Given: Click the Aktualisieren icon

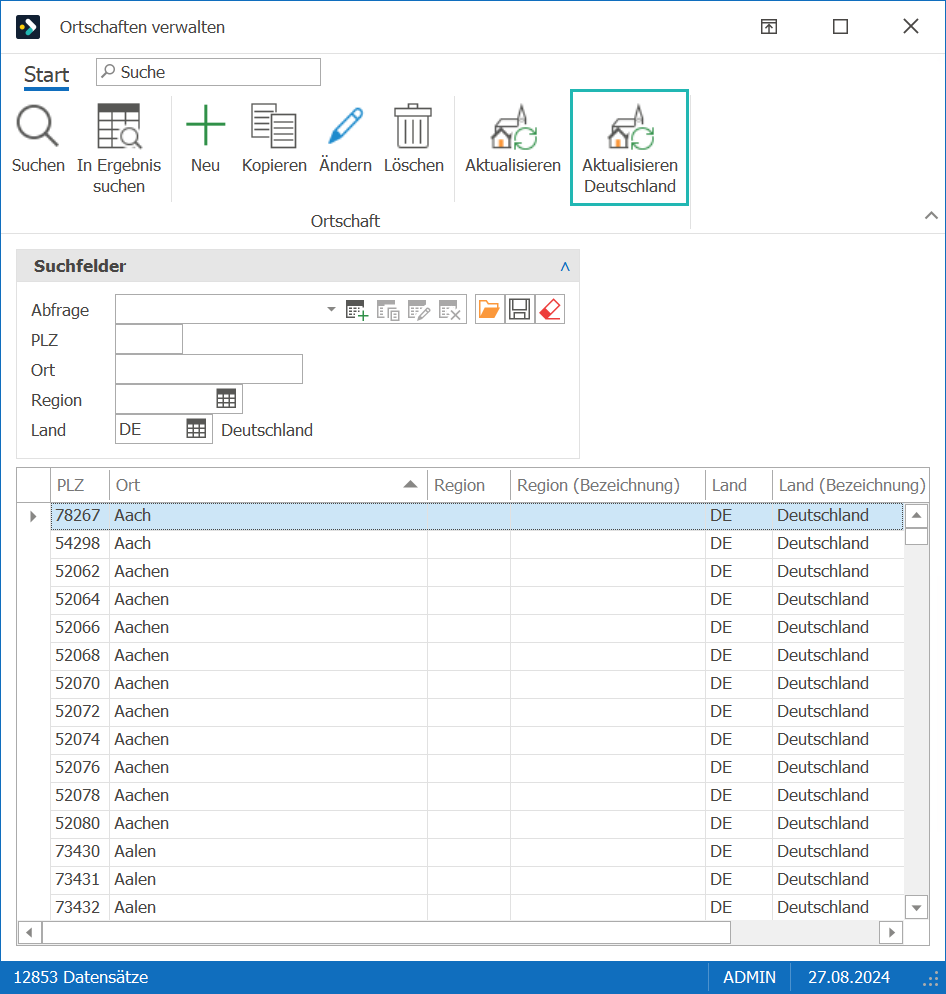Looking at the screenshot, I should coord(513,127).
